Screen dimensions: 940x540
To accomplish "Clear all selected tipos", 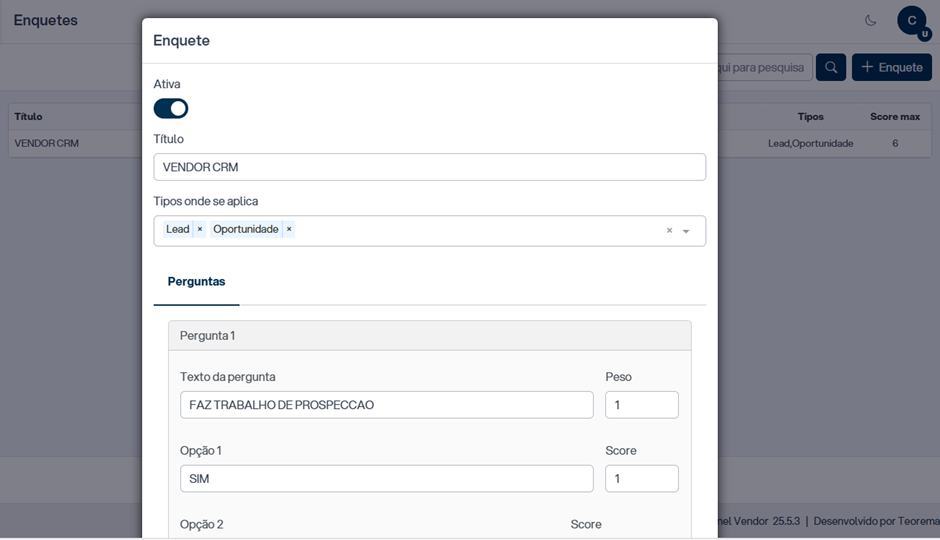I will 670,231.
